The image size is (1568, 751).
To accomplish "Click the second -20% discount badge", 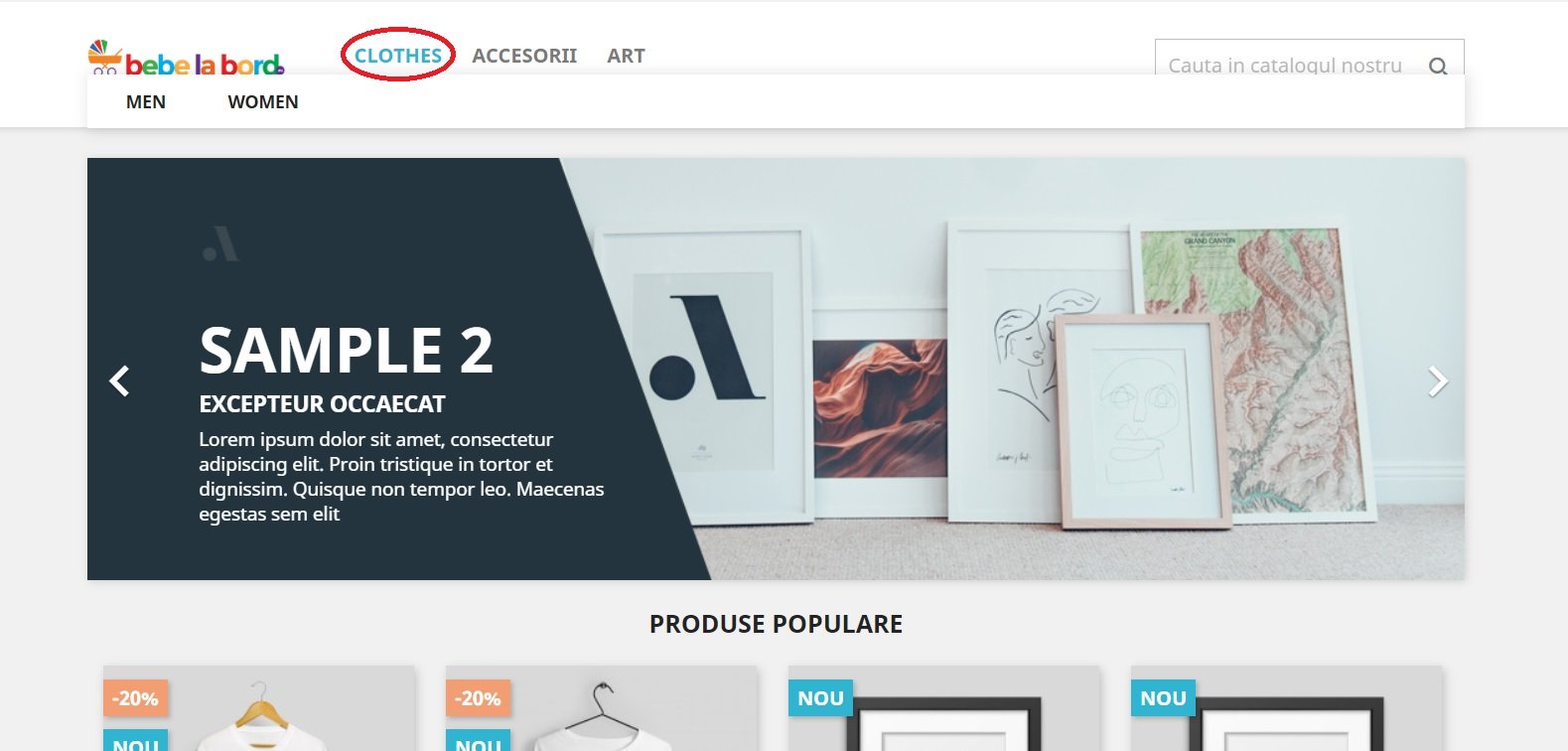I will [479, 698].
